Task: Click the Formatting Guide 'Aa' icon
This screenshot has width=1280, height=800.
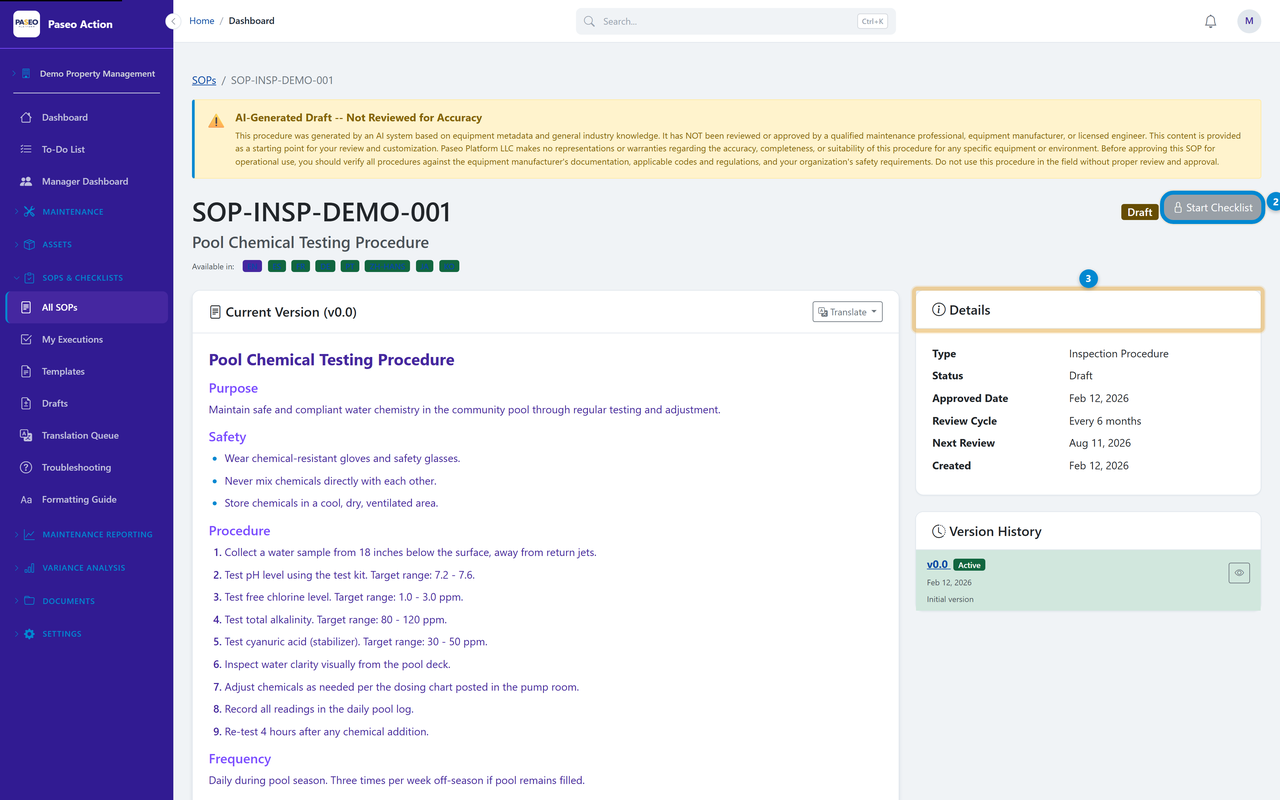Action: point(26,499)
